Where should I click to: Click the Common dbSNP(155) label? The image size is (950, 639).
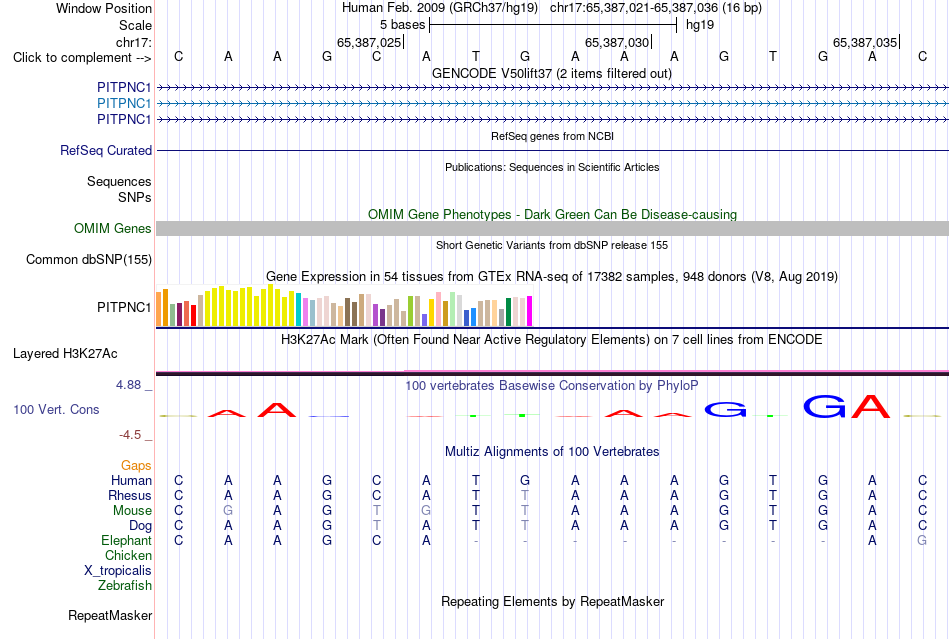coord(89,259)
